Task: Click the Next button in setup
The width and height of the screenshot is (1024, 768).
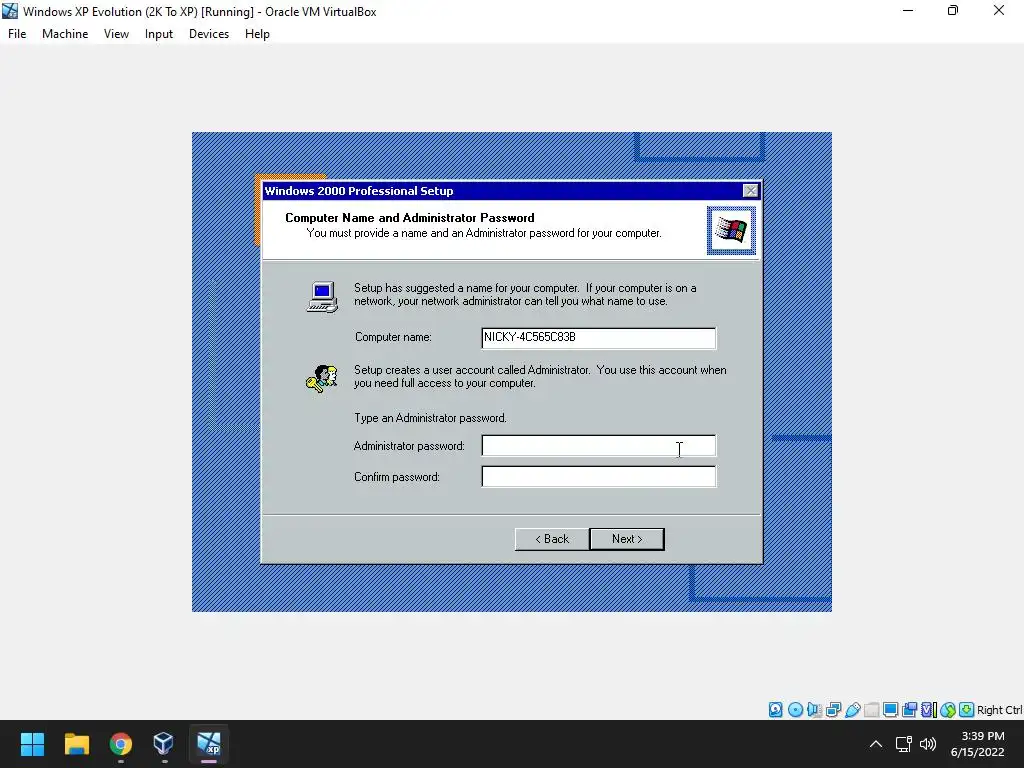Action: click(x=627, y=539)
